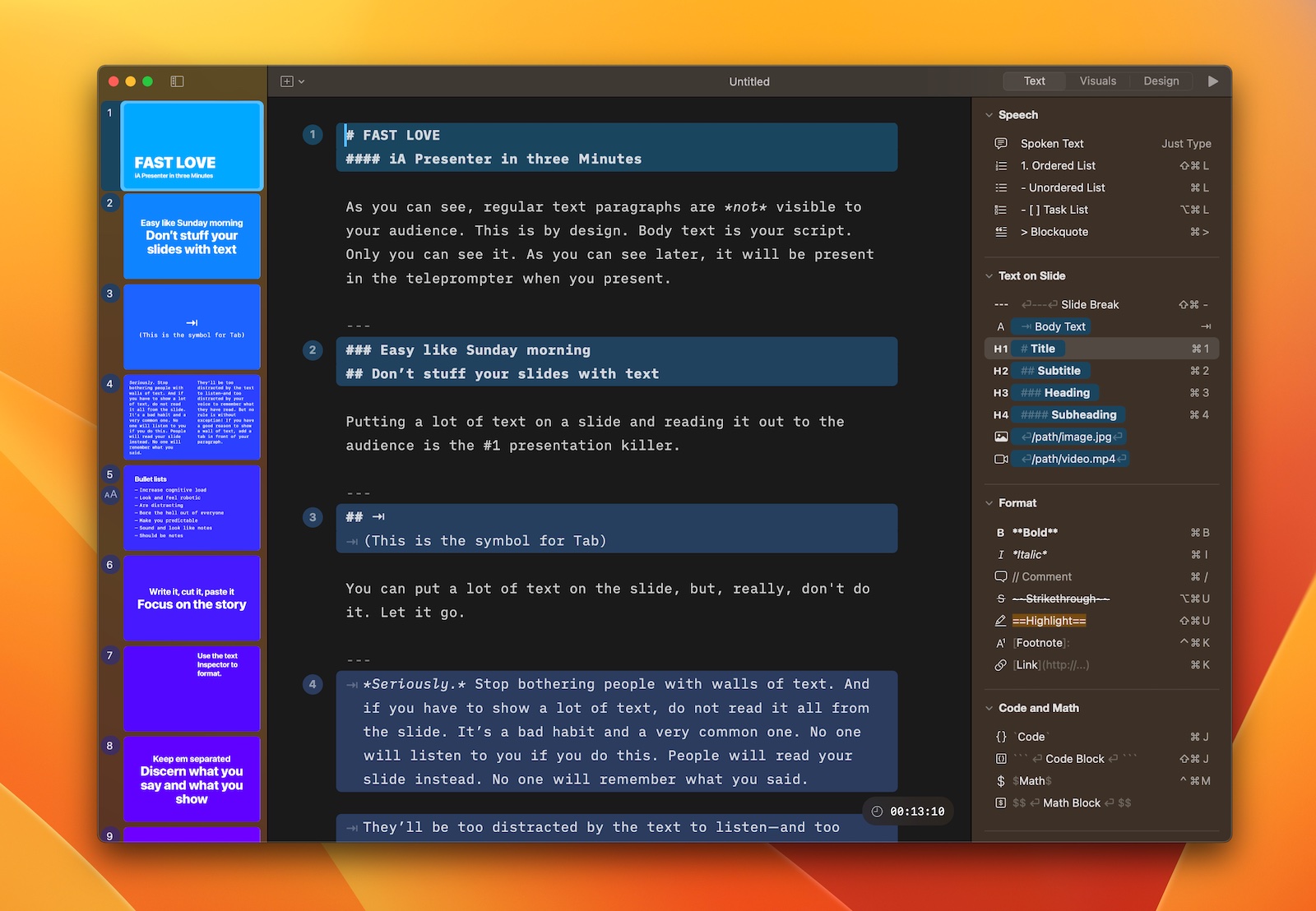The height and width of the screenshot is (911, 1316).
Task: Switch to the Visuals tab
Action: click(1098, 81)
